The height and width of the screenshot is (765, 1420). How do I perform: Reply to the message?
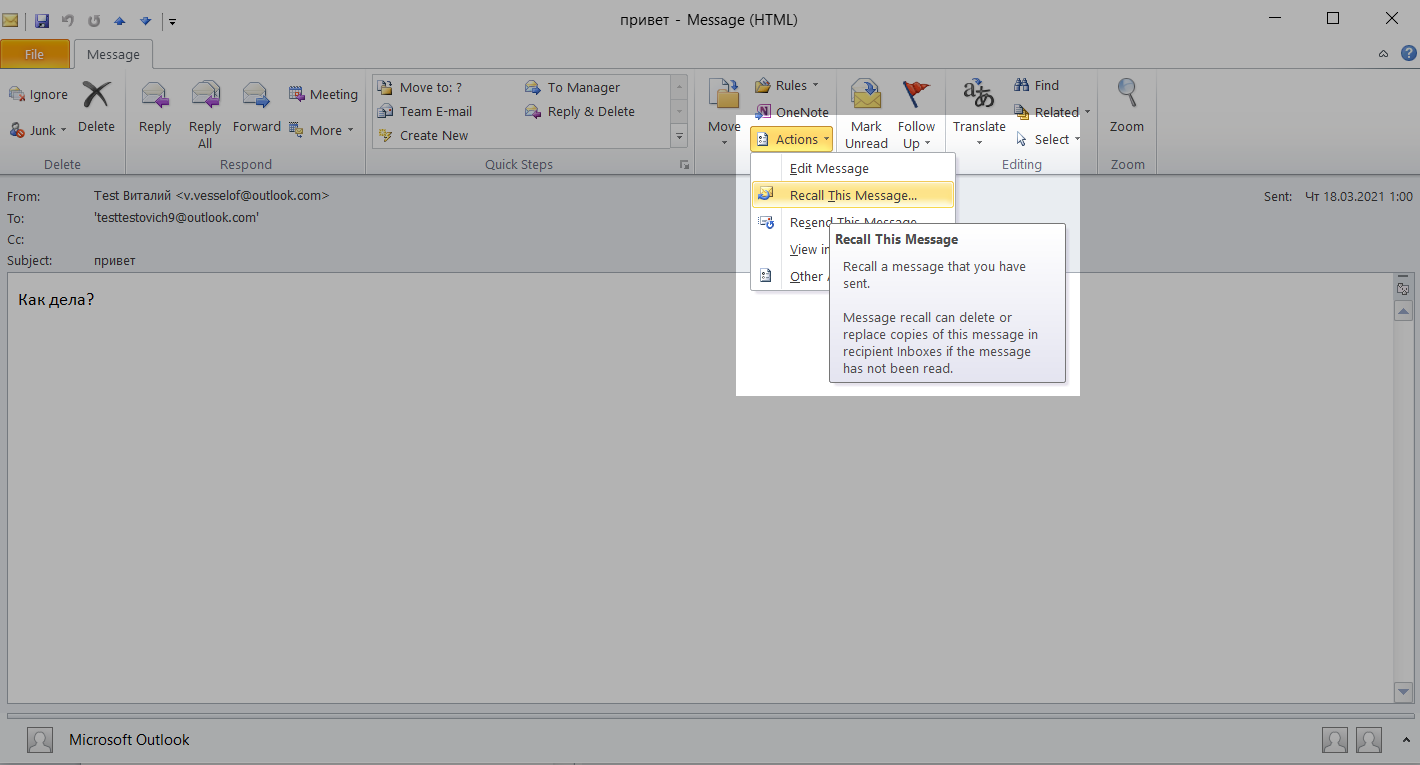point(155,108)
